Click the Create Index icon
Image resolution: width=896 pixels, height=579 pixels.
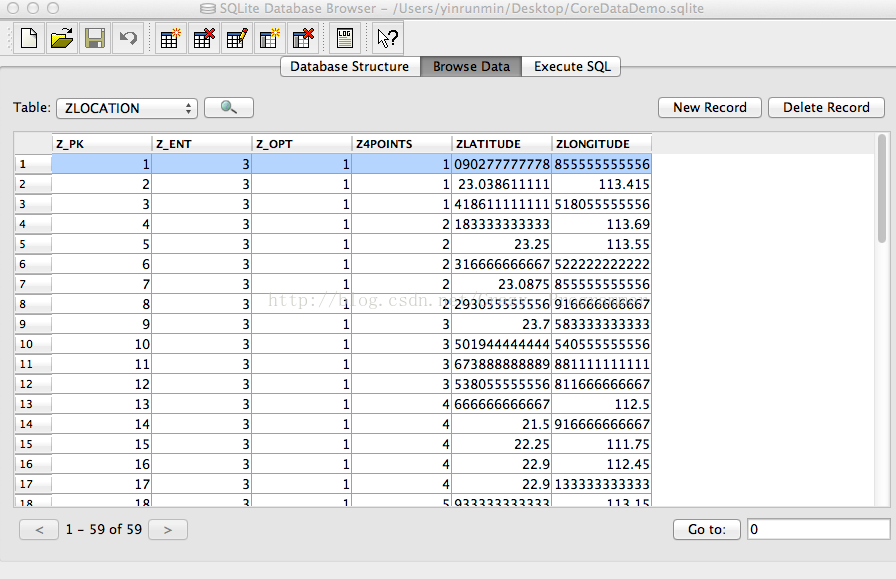(x=270, y=38)
